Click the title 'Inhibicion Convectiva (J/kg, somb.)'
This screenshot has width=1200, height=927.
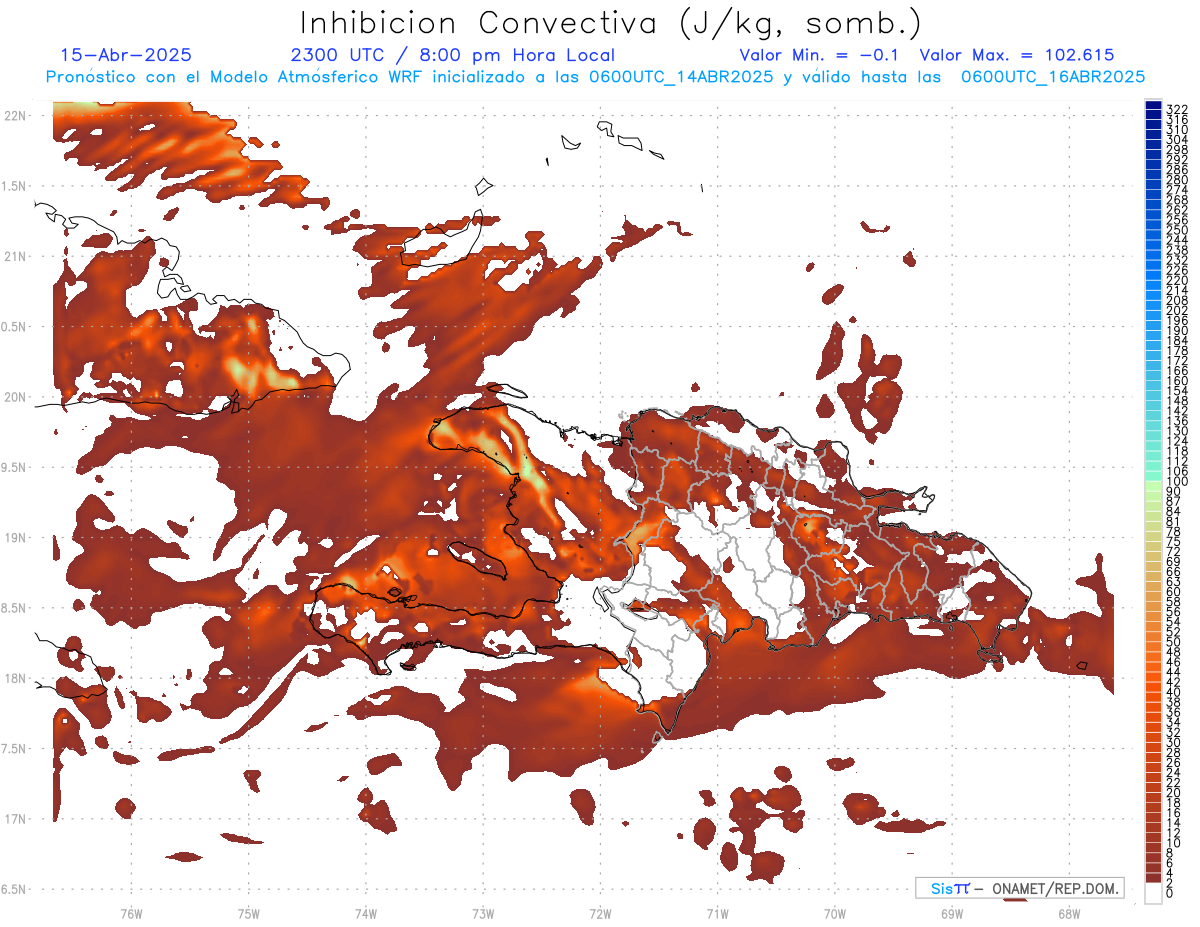point(611,23)
